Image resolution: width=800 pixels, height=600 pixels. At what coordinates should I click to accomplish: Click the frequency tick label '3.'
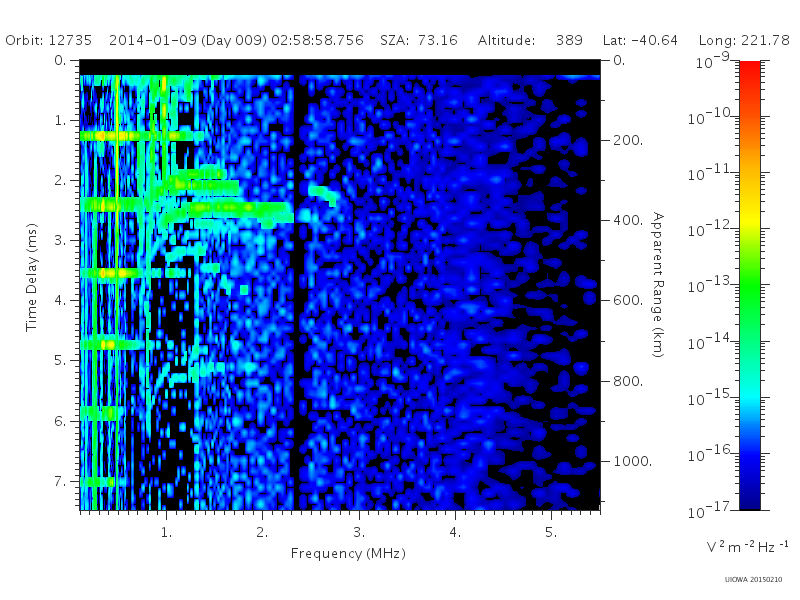coord(359,532)
